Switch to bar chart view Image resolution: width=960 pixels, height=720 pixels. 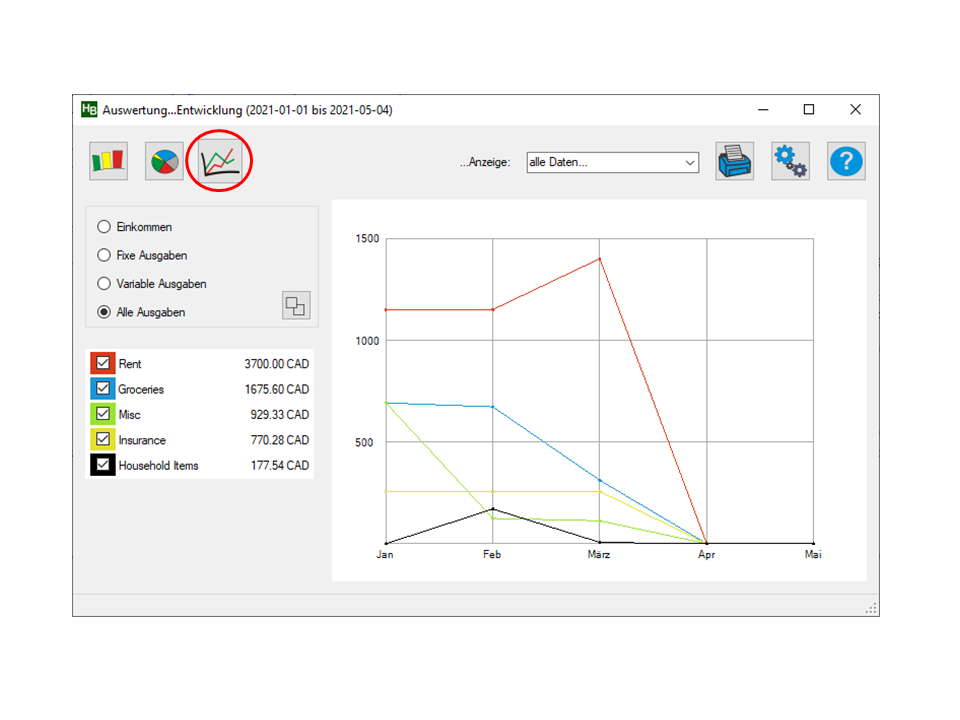pos(108,161)
